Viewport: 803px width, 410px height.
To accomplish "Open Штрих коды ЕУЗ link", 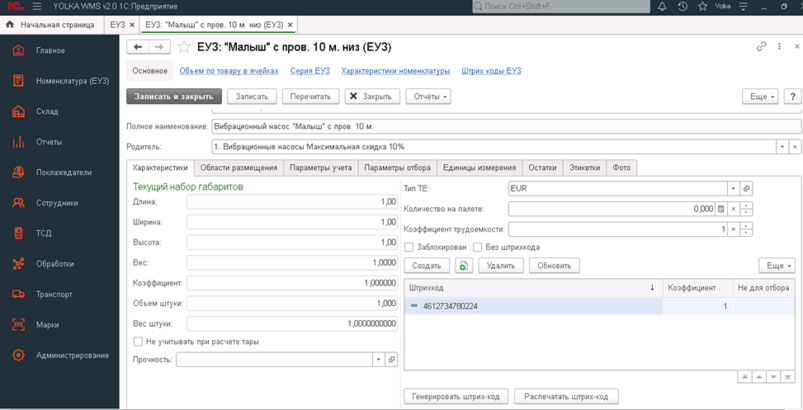I will pos(491,71).
